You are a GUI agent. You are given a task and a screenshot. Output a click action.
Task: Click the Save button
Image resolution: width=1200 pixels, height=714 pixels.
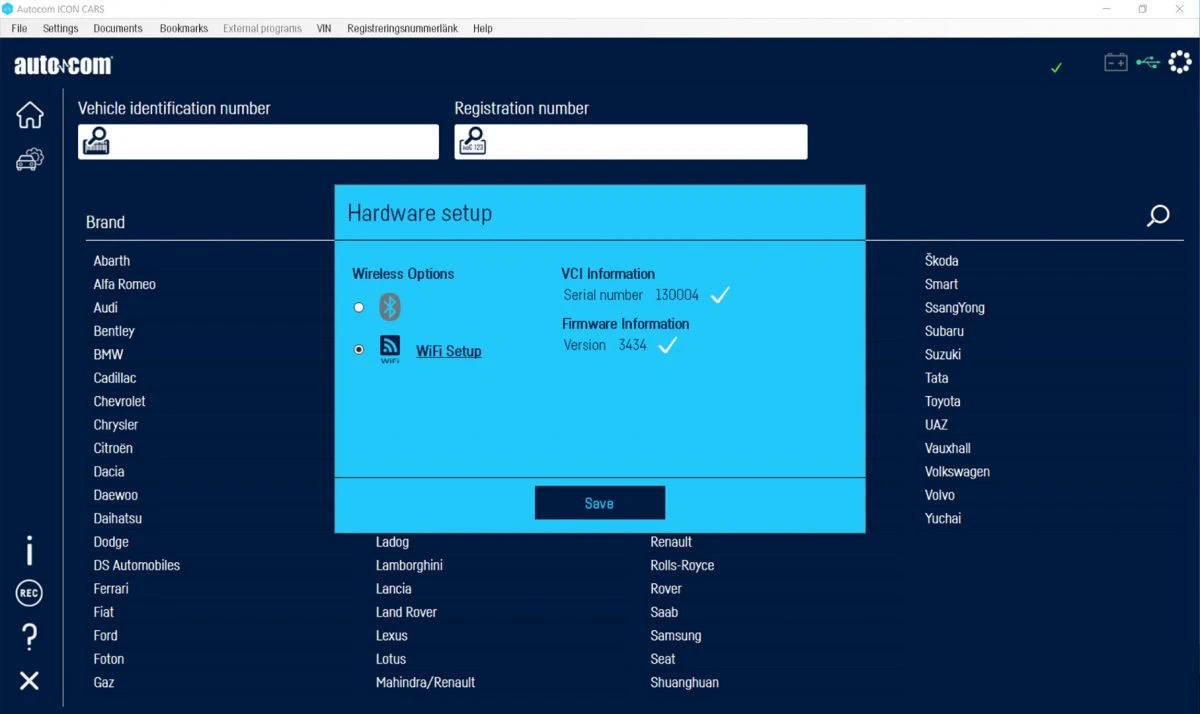pyautogui.click(x=600, y=503)
